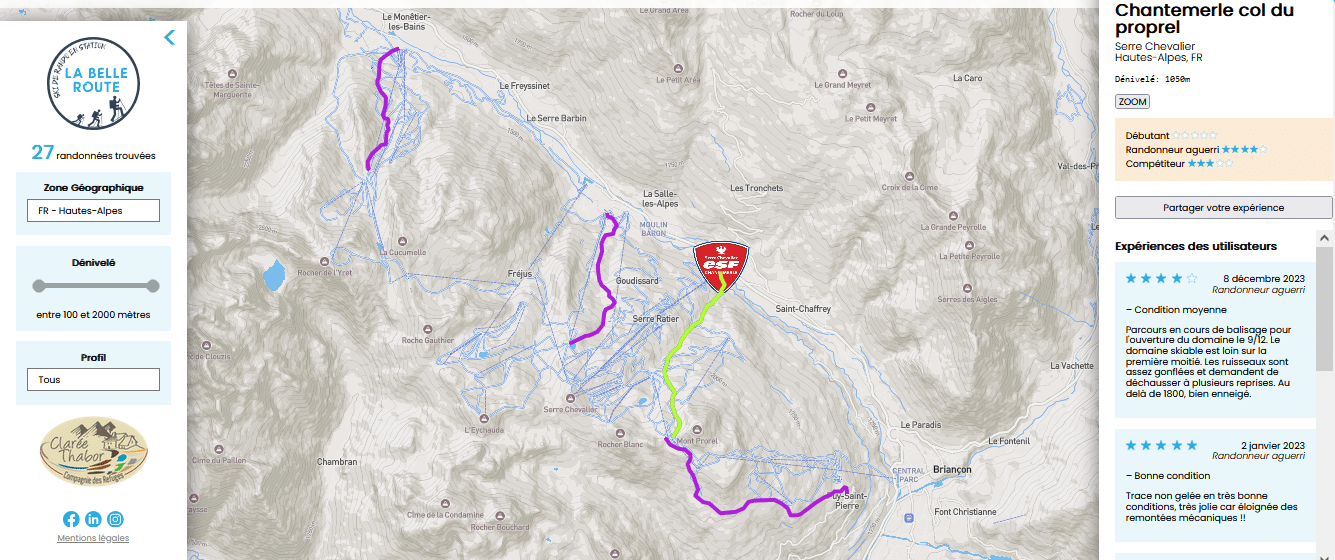Open the Mentions légales link
Viewport: 1335px width, 560px height.
93,539
